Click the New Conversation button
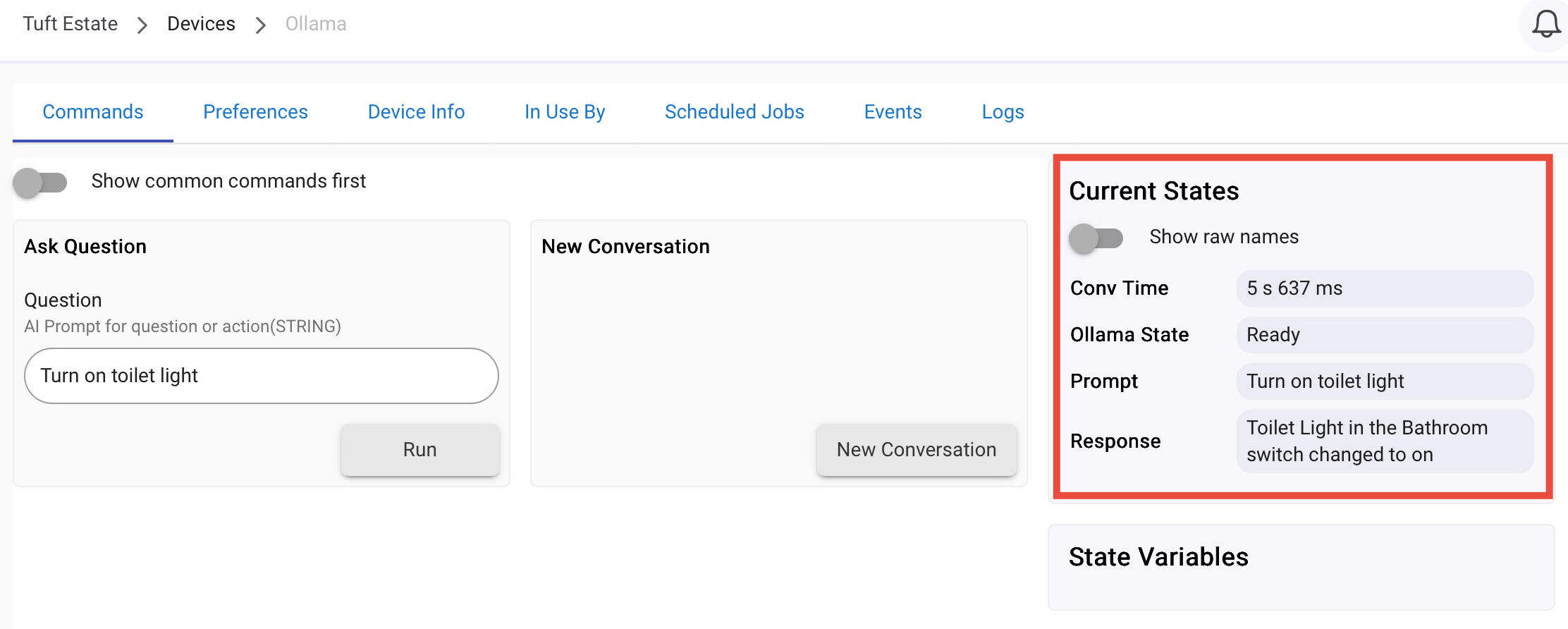Viewport: 1568px width, 629px height. tap(917, 450)
